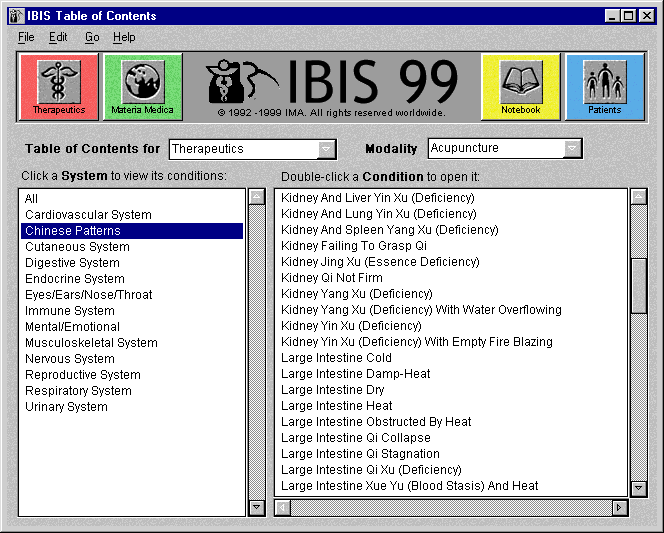Select Kidney And Lung Yin Xu (Deficiency)
The image size is (664, 533).
click(451, 214)
